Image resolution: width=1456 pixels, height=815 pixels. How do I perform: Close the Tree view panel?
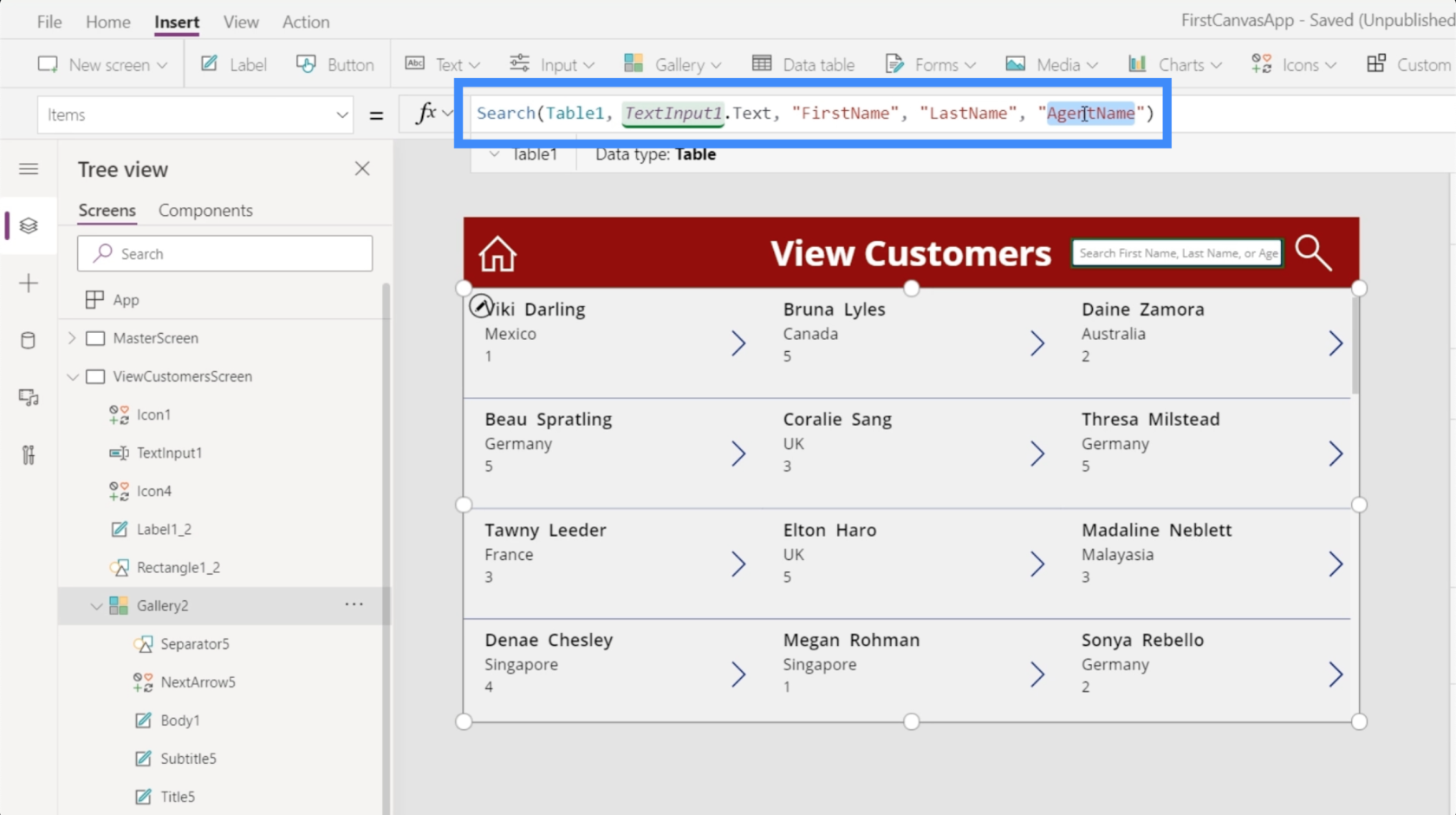click(x=362, y=169)
